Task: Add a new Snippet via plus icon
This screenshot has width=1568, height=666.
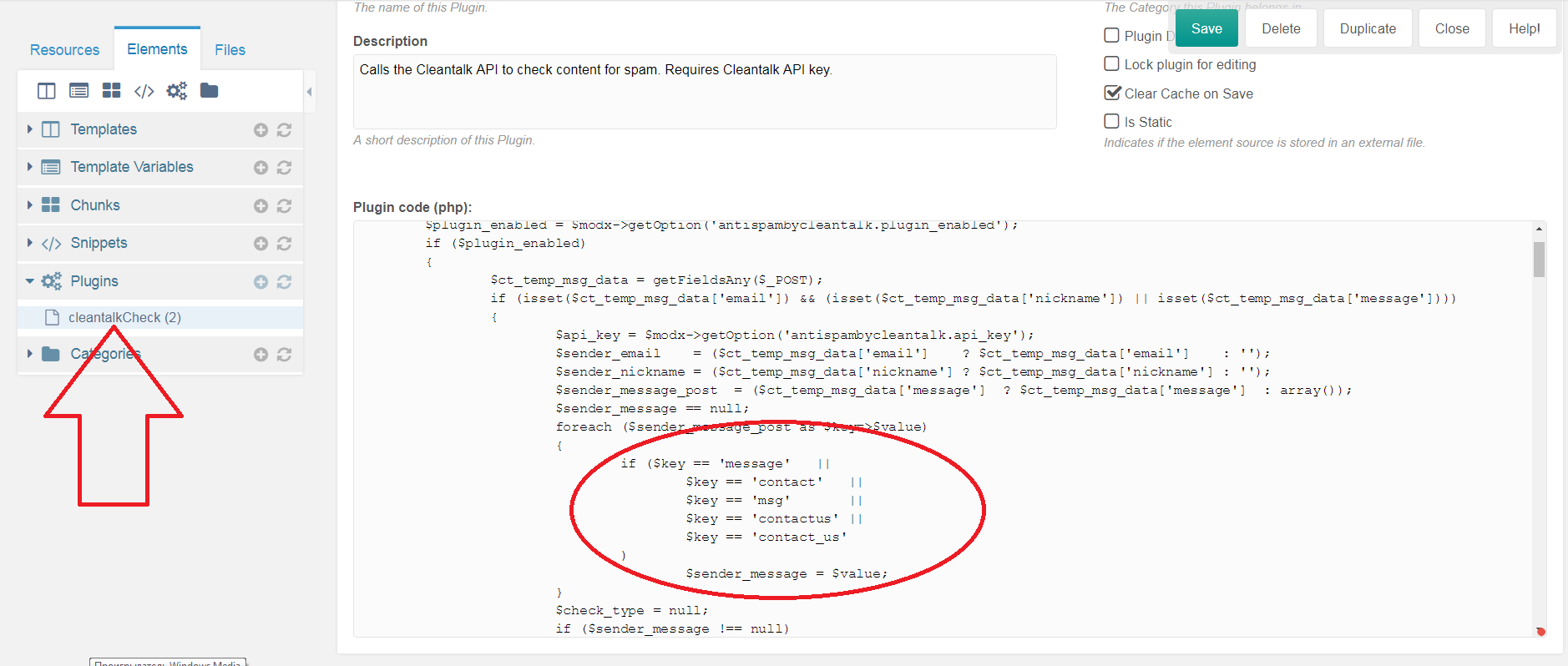Action: tap(260, 244)
